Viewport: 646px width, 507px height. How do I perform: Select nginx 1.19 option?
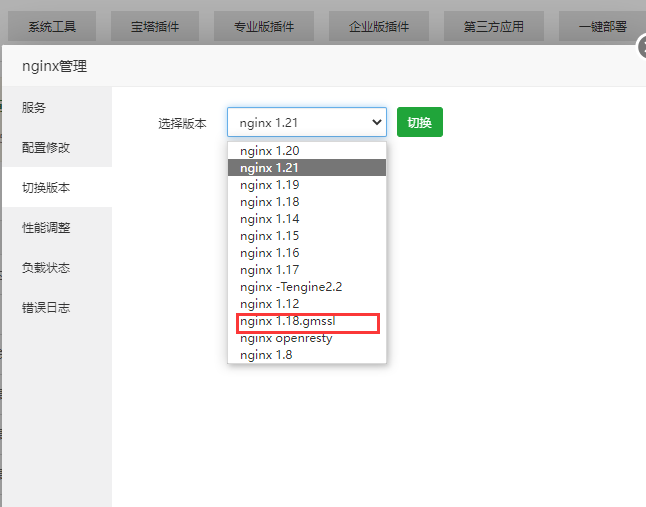pos(307,185)
